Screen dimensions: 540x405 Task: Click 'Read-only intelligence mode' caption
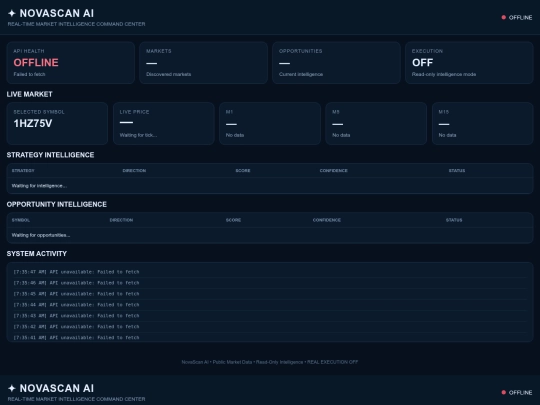pos(444,74)
